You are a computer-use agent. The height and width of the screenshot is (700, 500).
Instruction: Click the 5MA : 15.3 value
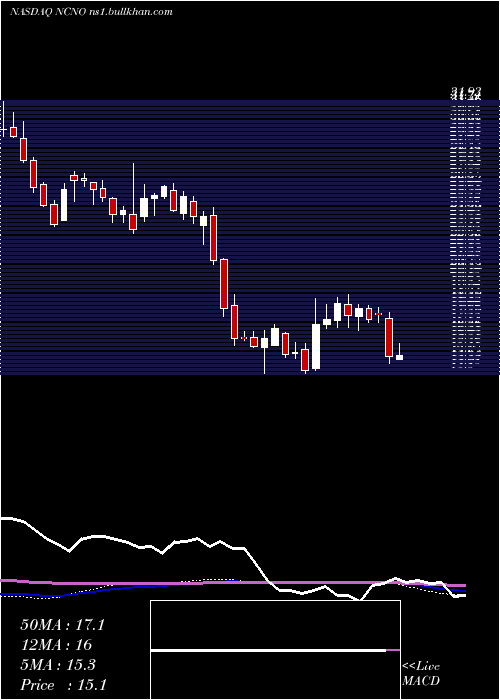click(x=58, y=665)
